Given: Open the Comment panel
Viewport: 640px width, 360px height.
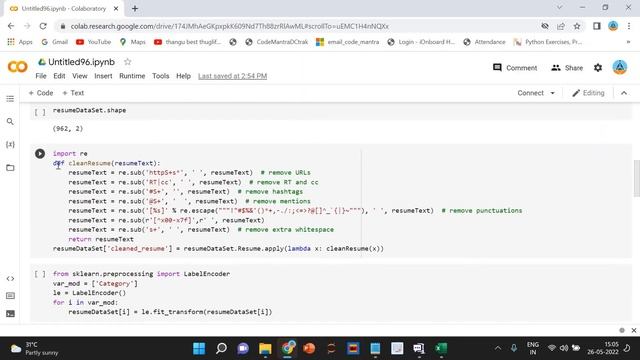Looking at the screenshot, I should [515, 68].
